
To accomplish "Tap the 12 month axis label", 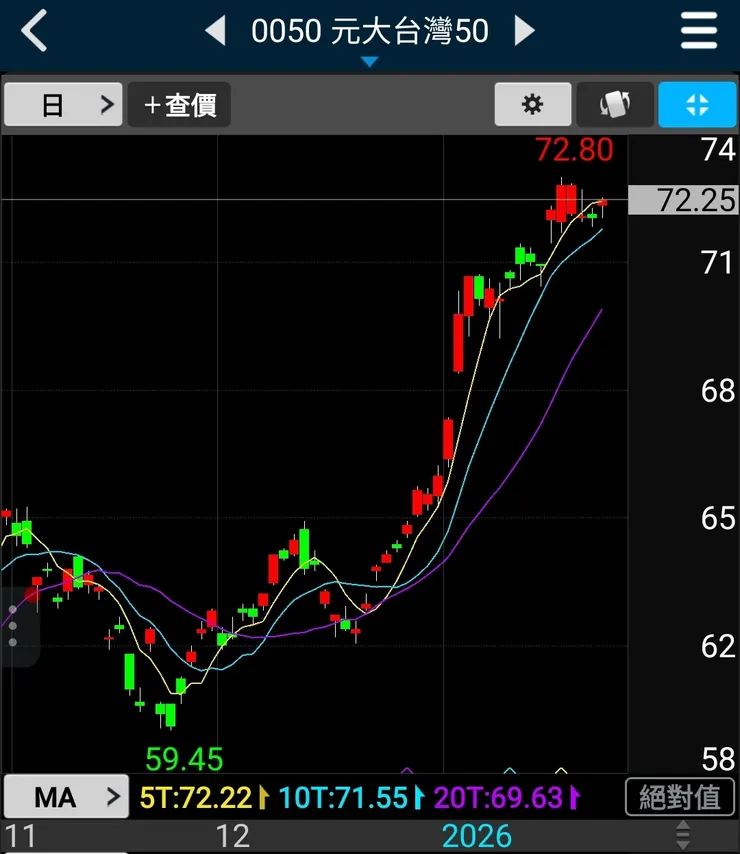I will pos(233,836).
